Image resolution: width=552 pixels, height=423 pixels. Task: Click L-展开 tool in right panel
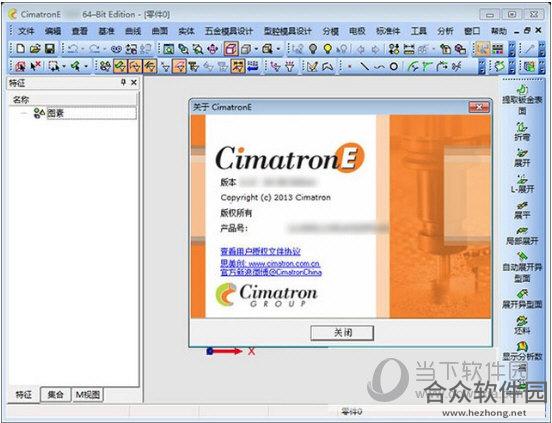[x=522, y=184]
